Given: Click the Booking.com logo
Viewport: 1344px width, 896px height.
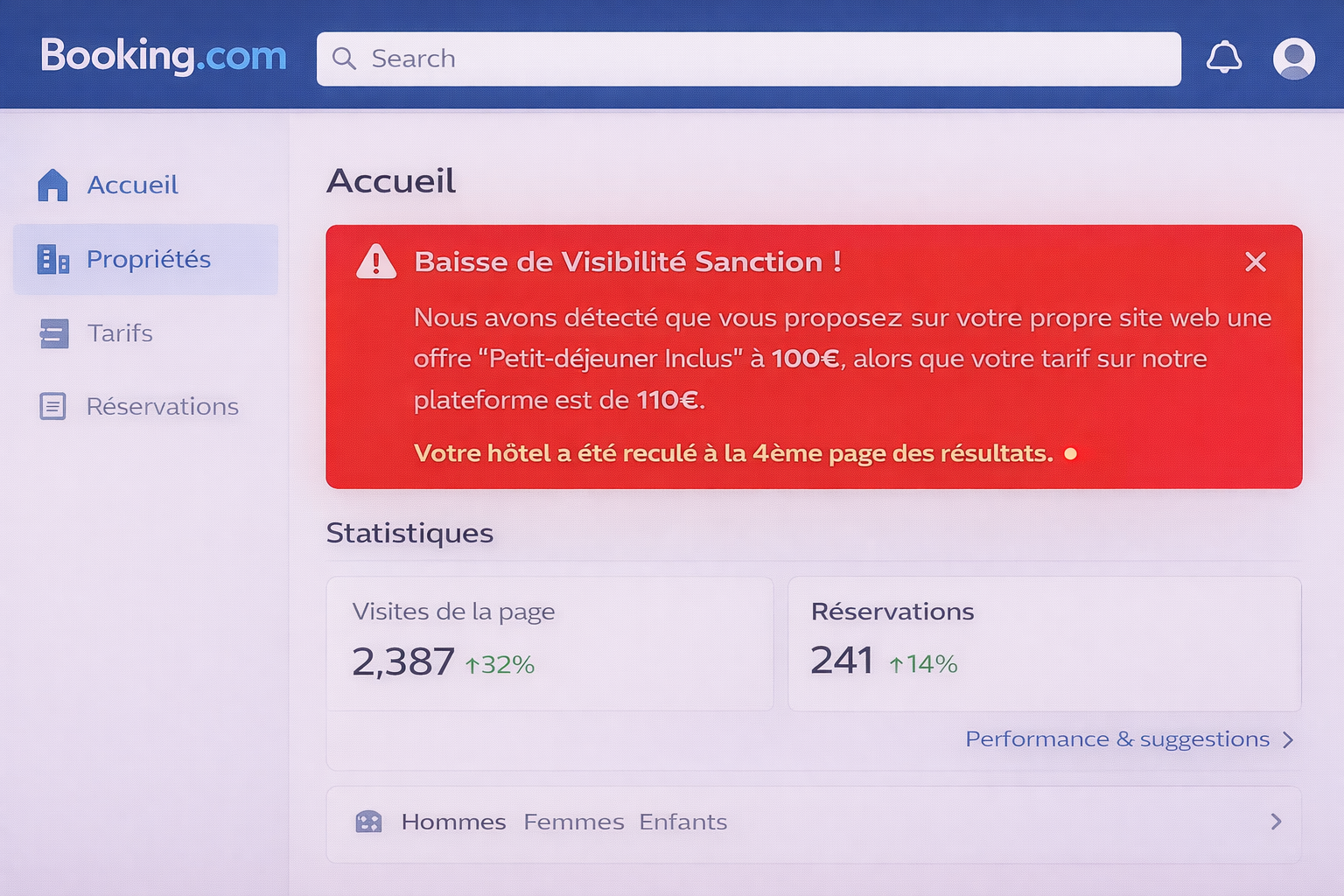Looking at the screenshot, I should click(164, 57).
